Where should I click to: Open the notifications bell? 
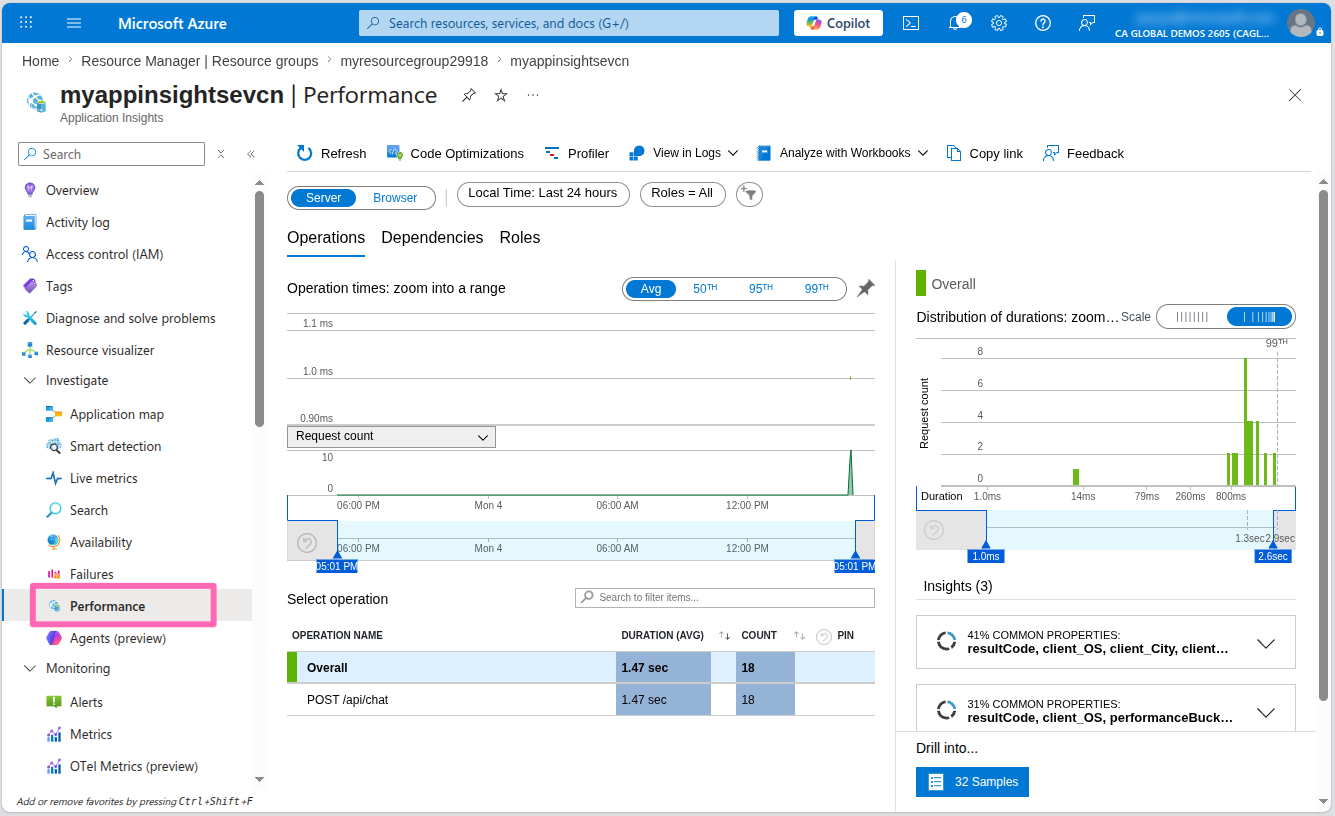click(955, 23)
